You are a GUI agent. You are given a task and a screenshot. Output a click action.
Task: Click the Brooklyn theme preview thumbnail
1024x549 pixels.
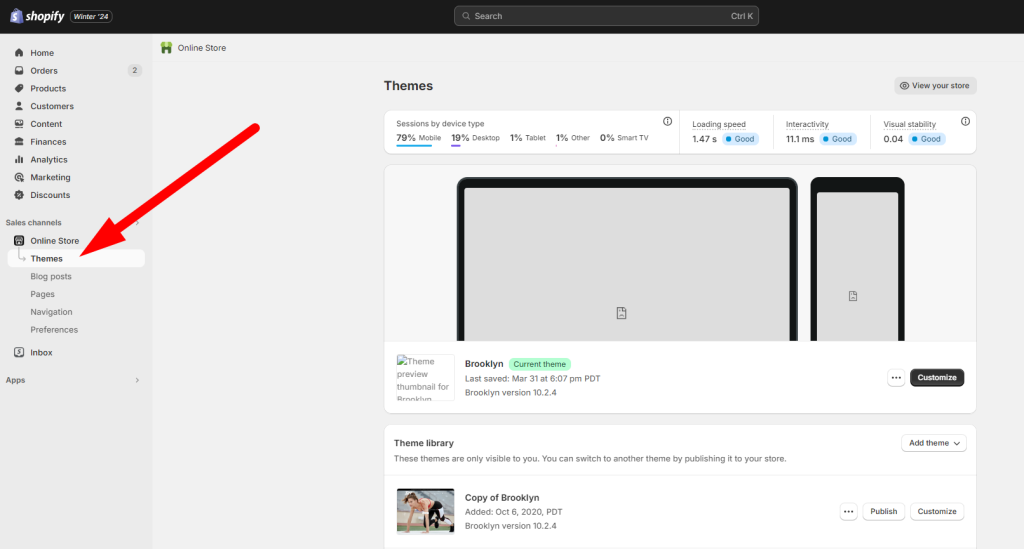(x=425, y=377)
